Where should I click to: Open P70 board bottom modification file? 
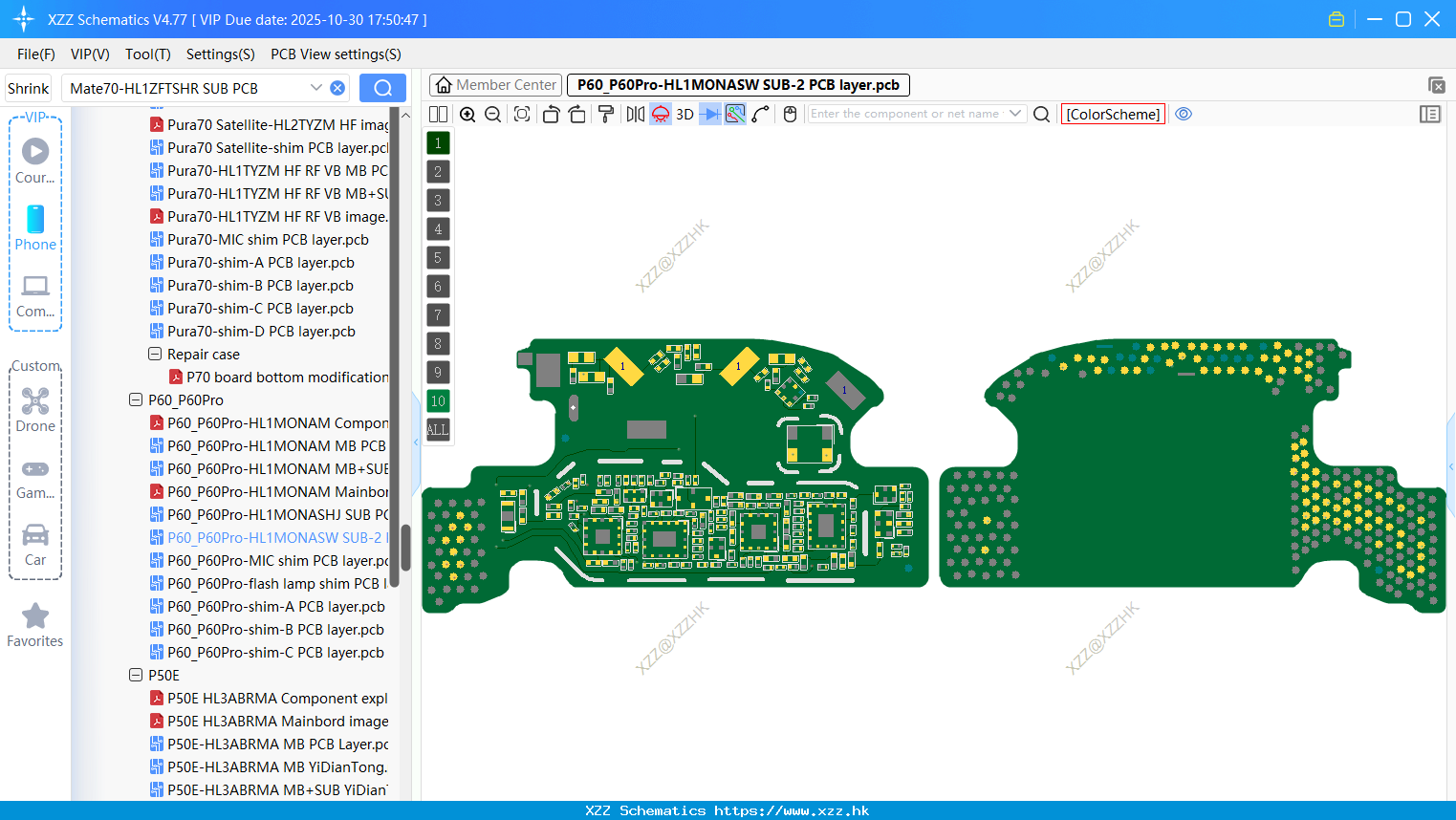(x=279, y=378)
